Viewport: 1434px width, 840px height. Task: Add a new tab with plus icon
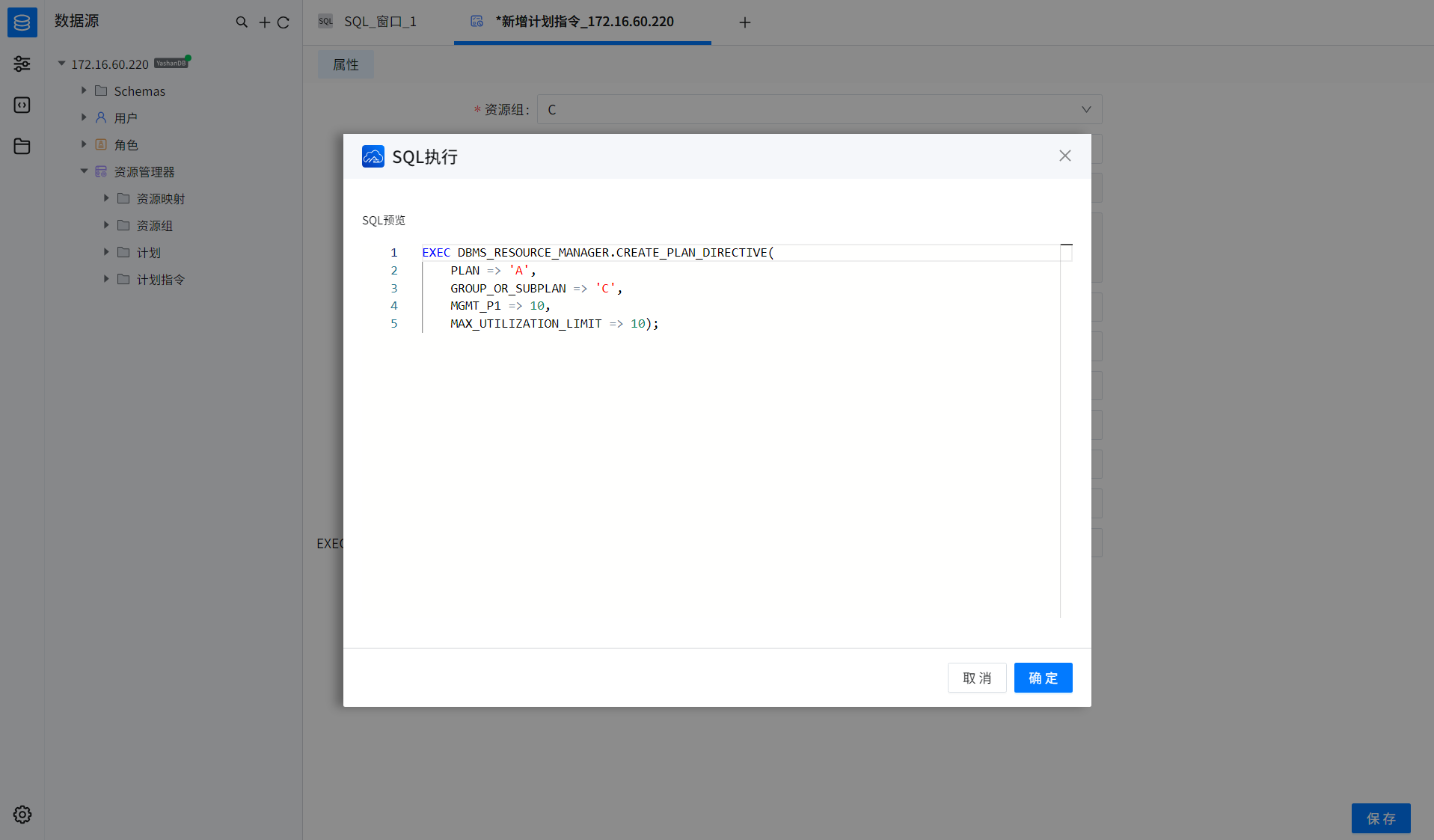click(x=745, y=22)
